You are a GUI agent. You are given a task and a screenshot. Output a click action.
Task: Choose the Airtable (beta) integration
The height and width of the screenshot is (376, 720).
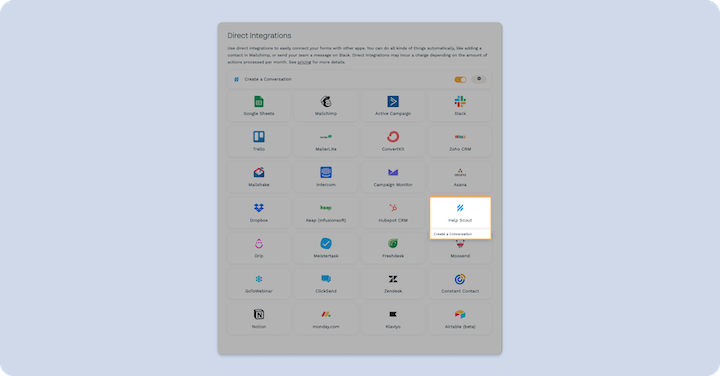(460, 319)
